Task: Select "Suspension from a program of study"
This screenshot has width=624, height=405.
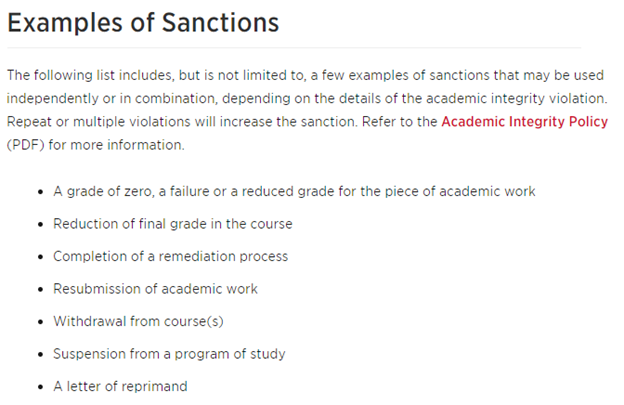Action: coord(169,354)
